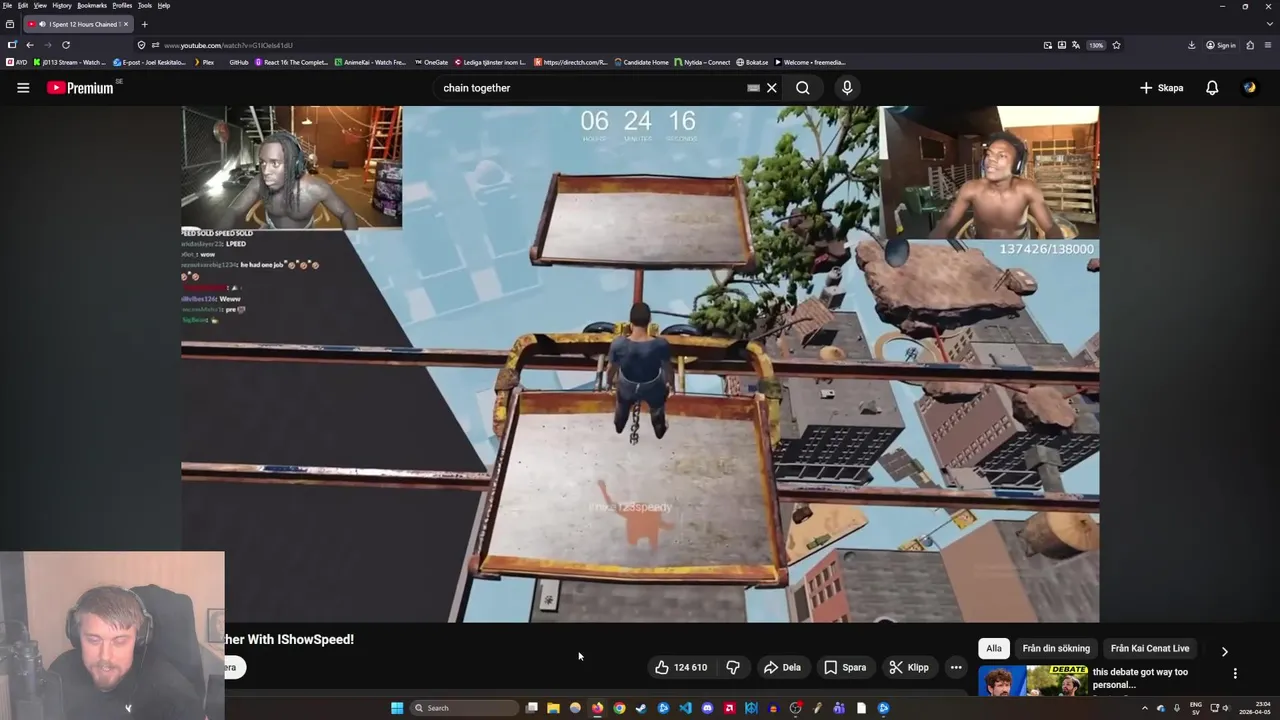Open the YouTube guide hamburger menu
This screenshot has width=1280, height=720.
[x=23, y=88]
